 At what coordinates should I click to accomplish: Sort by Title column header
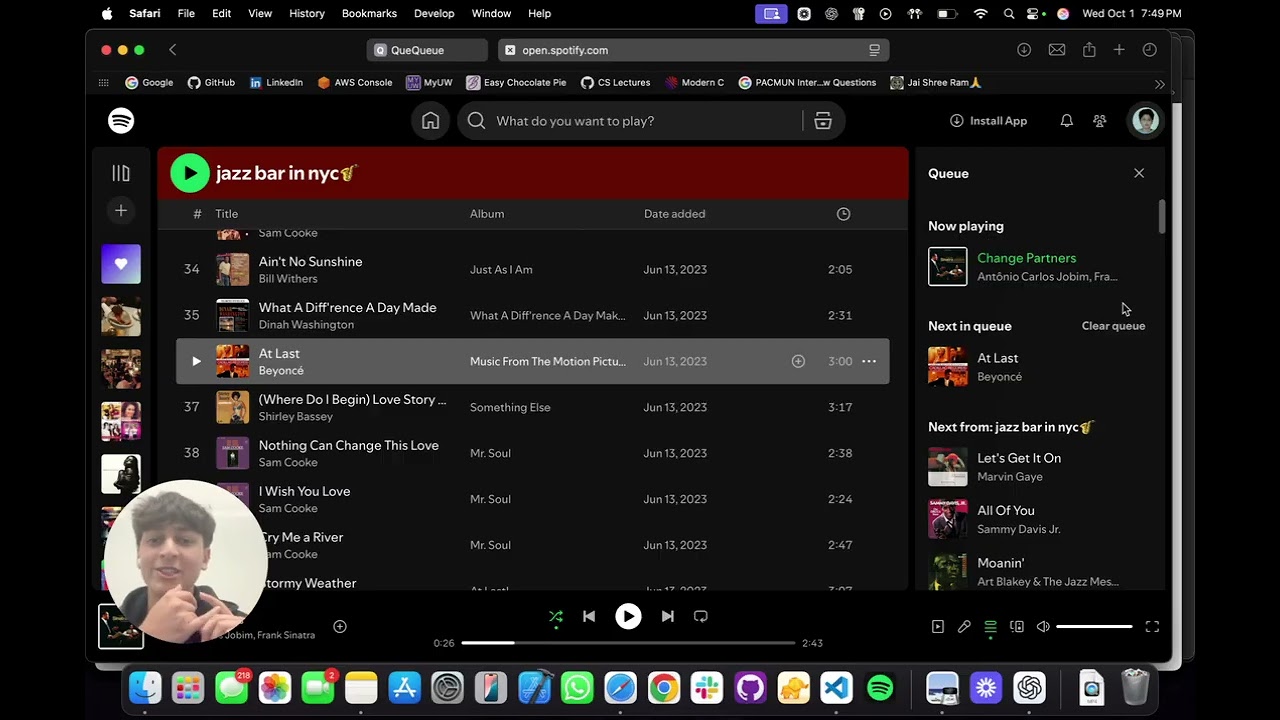point(227,214)
